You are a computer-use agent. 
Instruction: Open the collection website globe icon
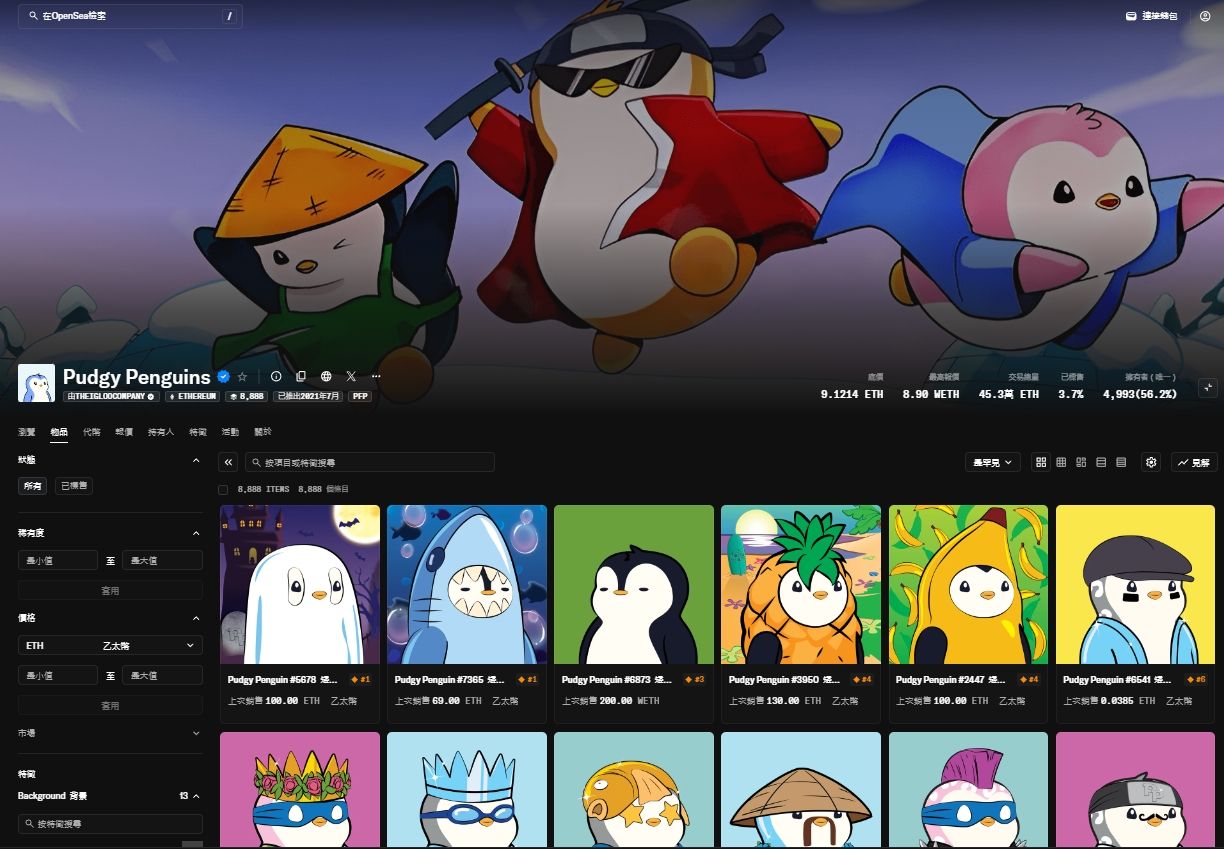[x=326, y=377]
